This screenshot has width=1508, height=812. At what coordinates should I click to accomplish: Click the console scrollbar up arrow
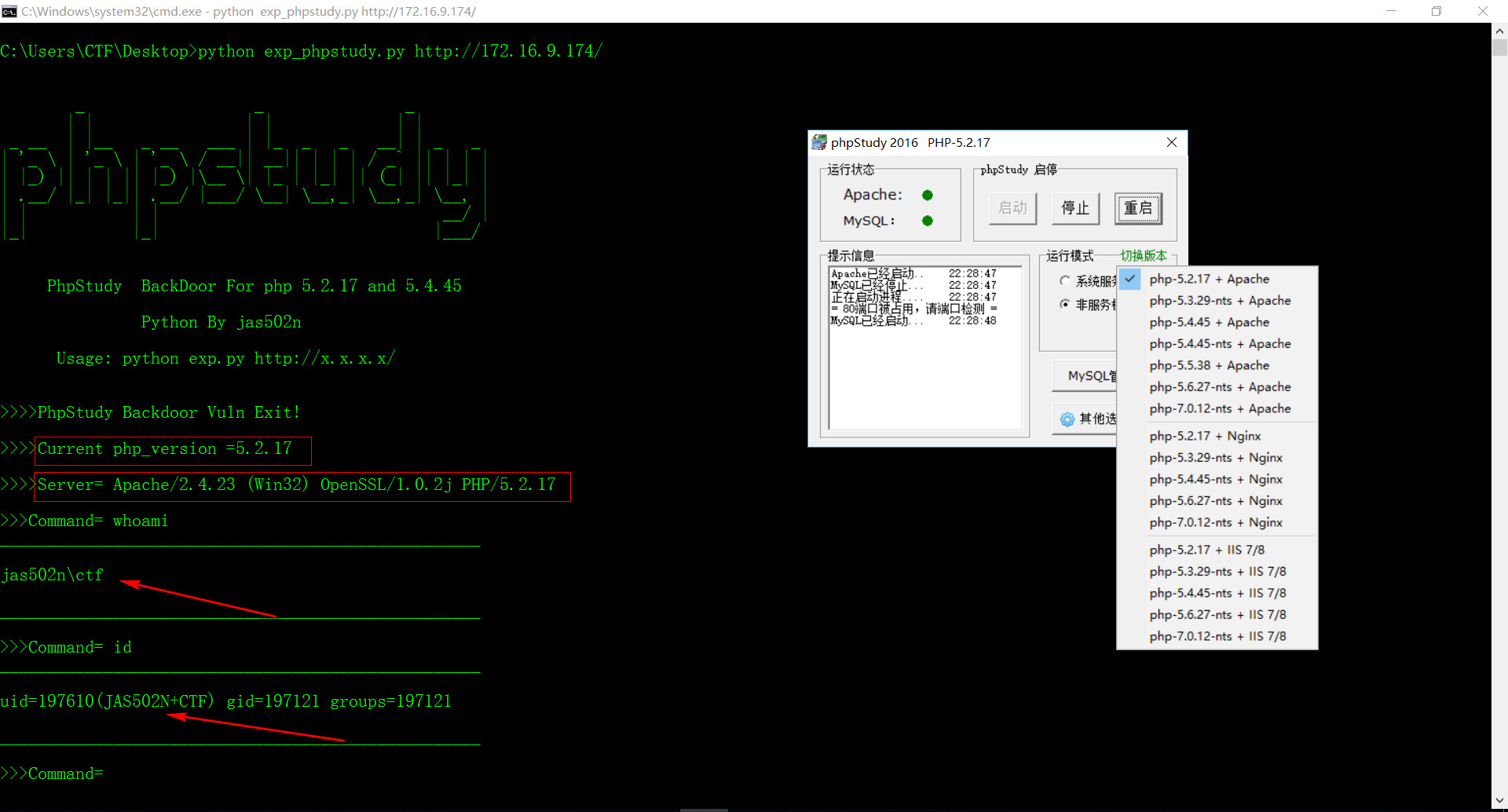click(1499, 31)
